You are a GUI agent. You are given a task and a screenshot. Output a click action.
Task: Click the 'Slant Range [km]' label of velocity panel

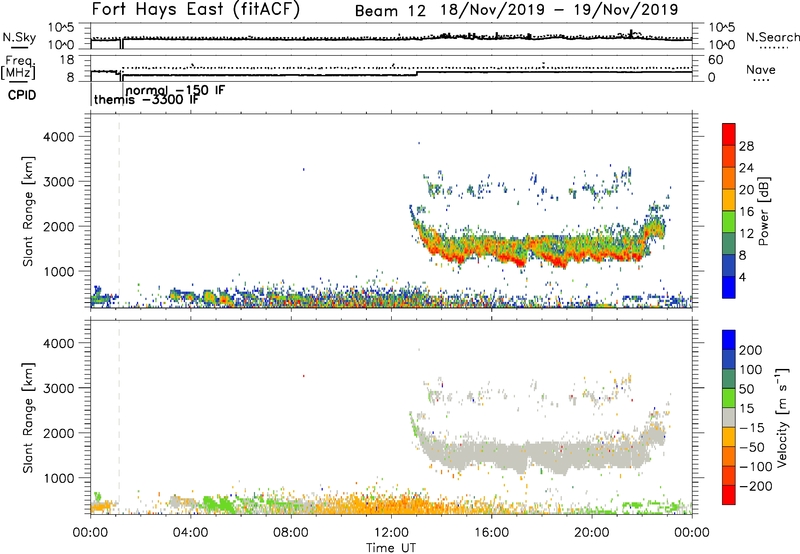[28, 417]
